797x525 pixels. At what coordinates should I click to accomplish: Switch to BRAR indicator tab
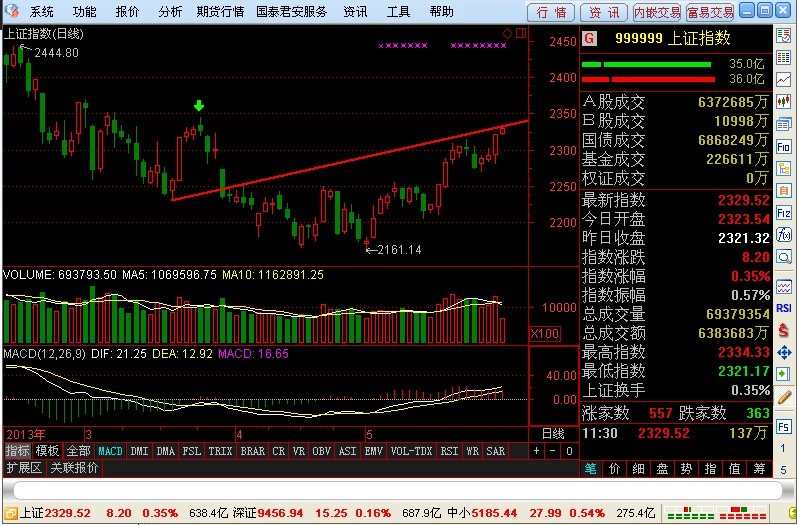pos(253,451)
